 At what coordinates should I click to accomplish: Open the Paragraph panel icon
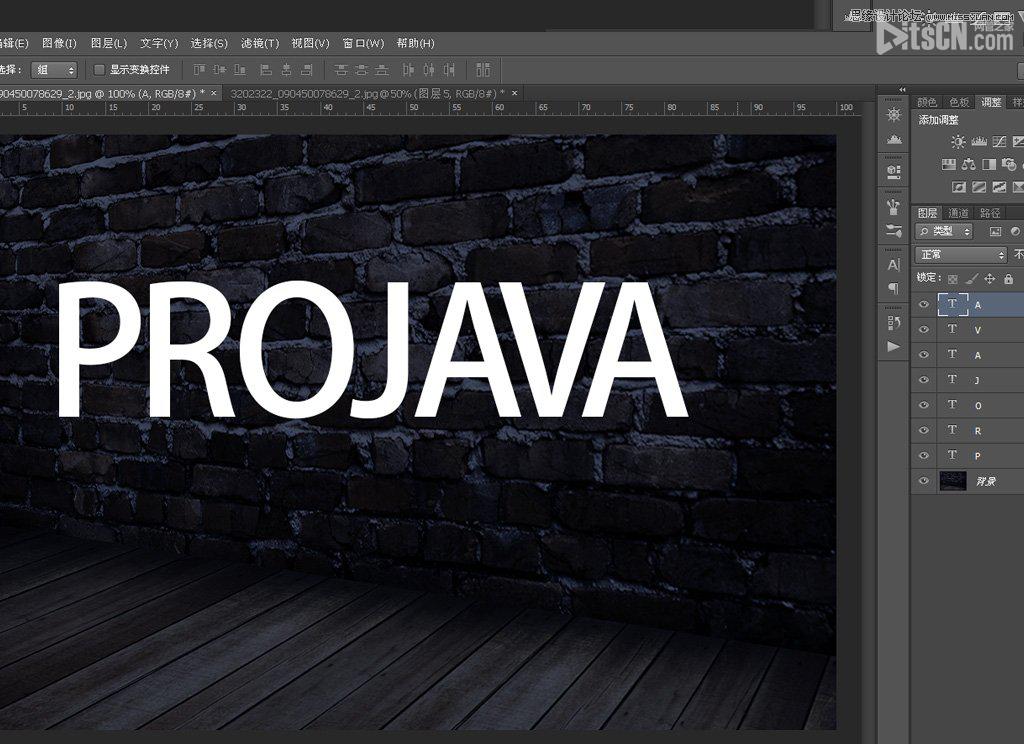coord(894,288)
